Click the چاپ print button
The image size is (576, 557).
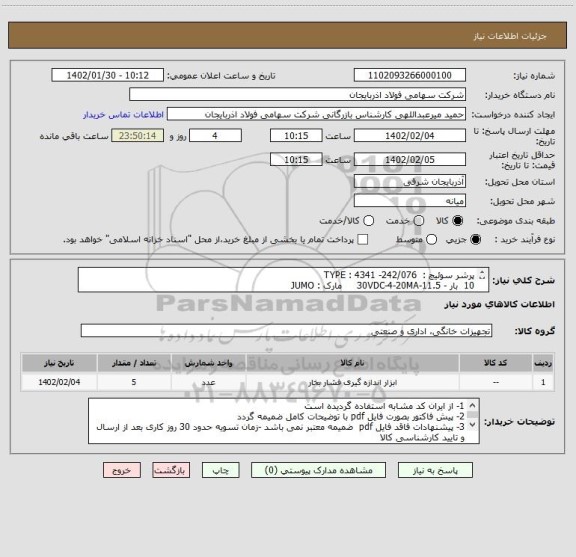click(x=221, y=470)
